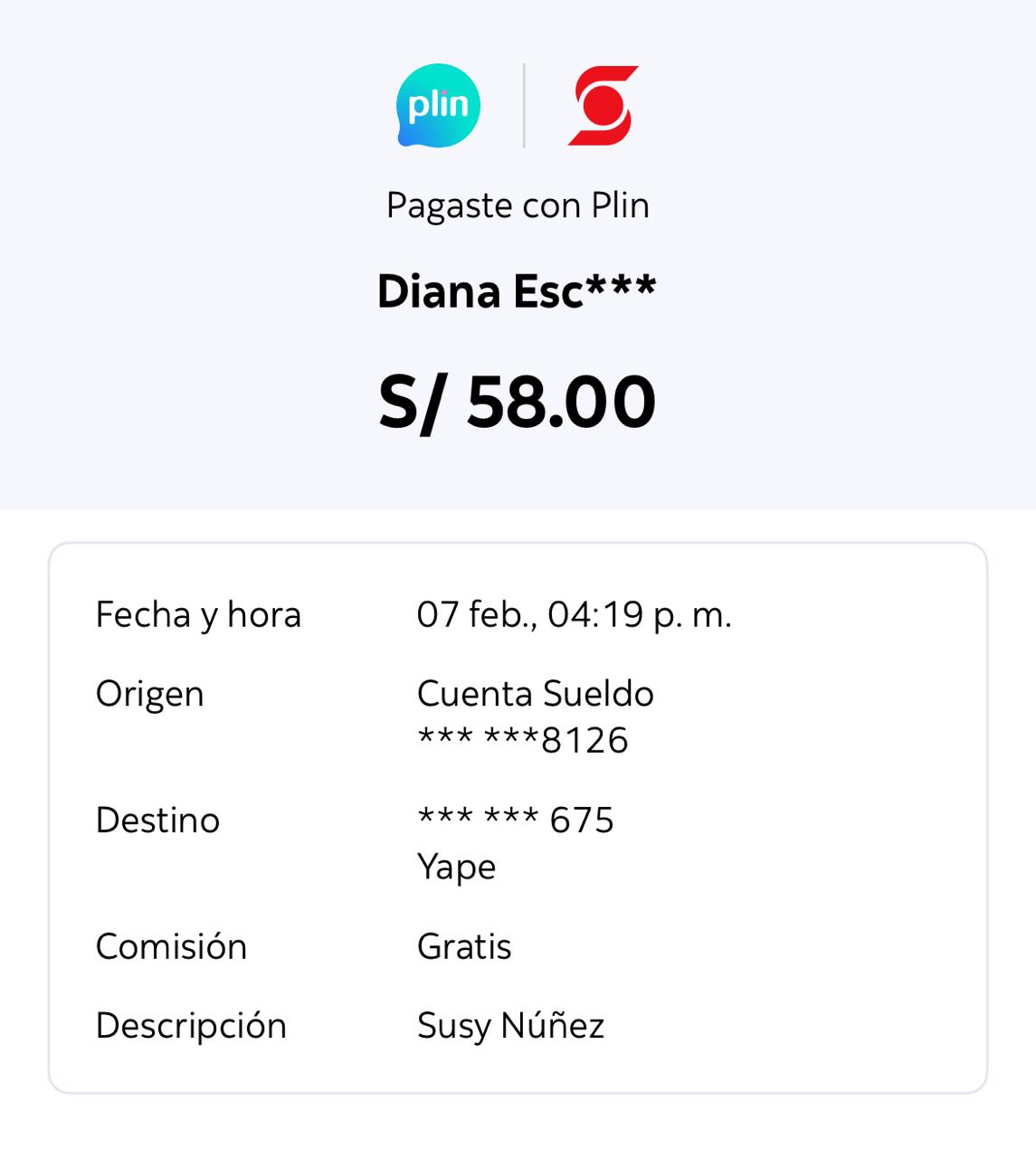Viewport: 1036px width, 1158px height.
Task: Click the 'Descripción' label
Action: (x=191, y=1026)
